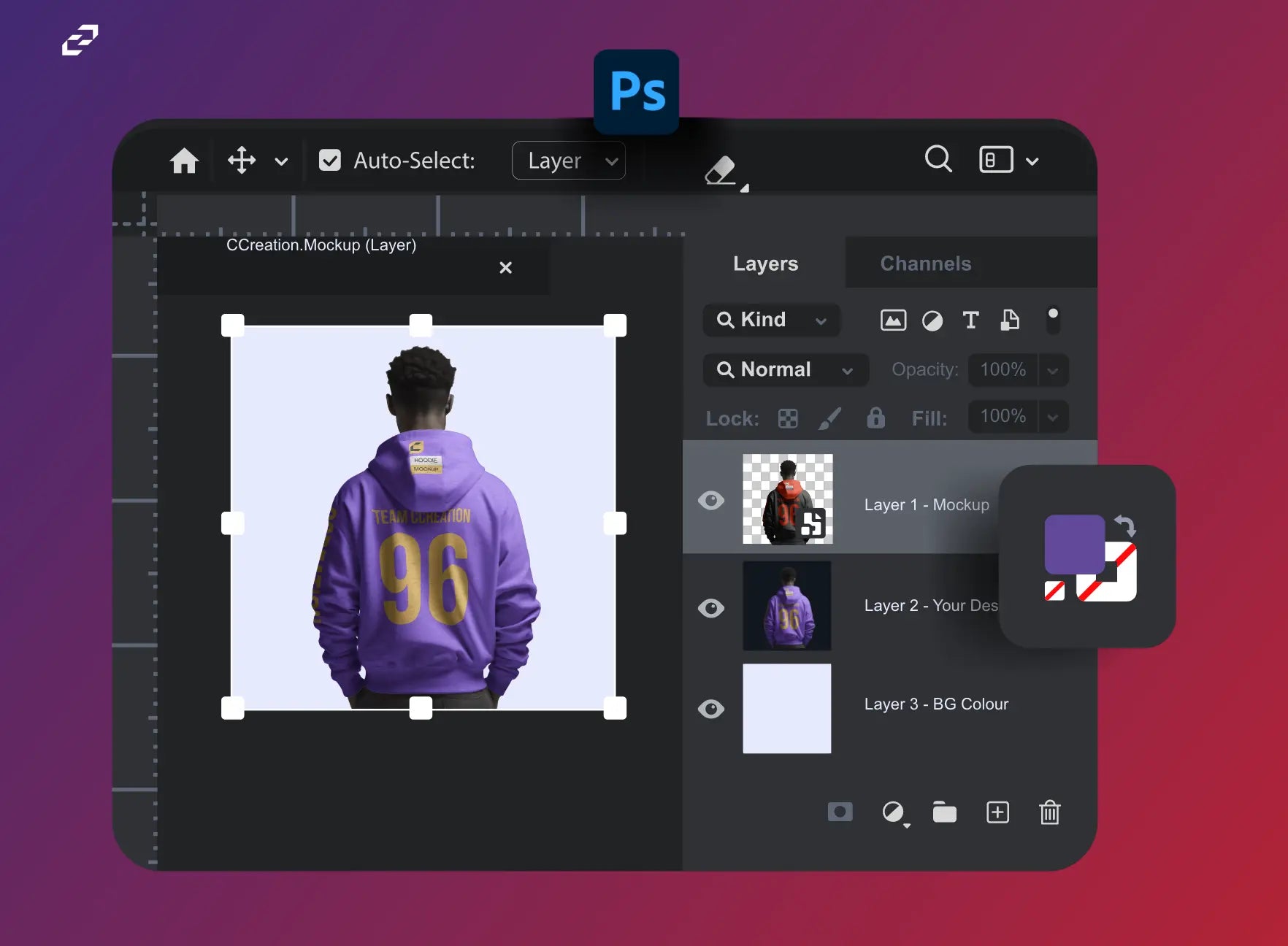This screenshot has height=946, width=1288.
Task: Click the Home icon in options bar
Action: tap(184, 161)
